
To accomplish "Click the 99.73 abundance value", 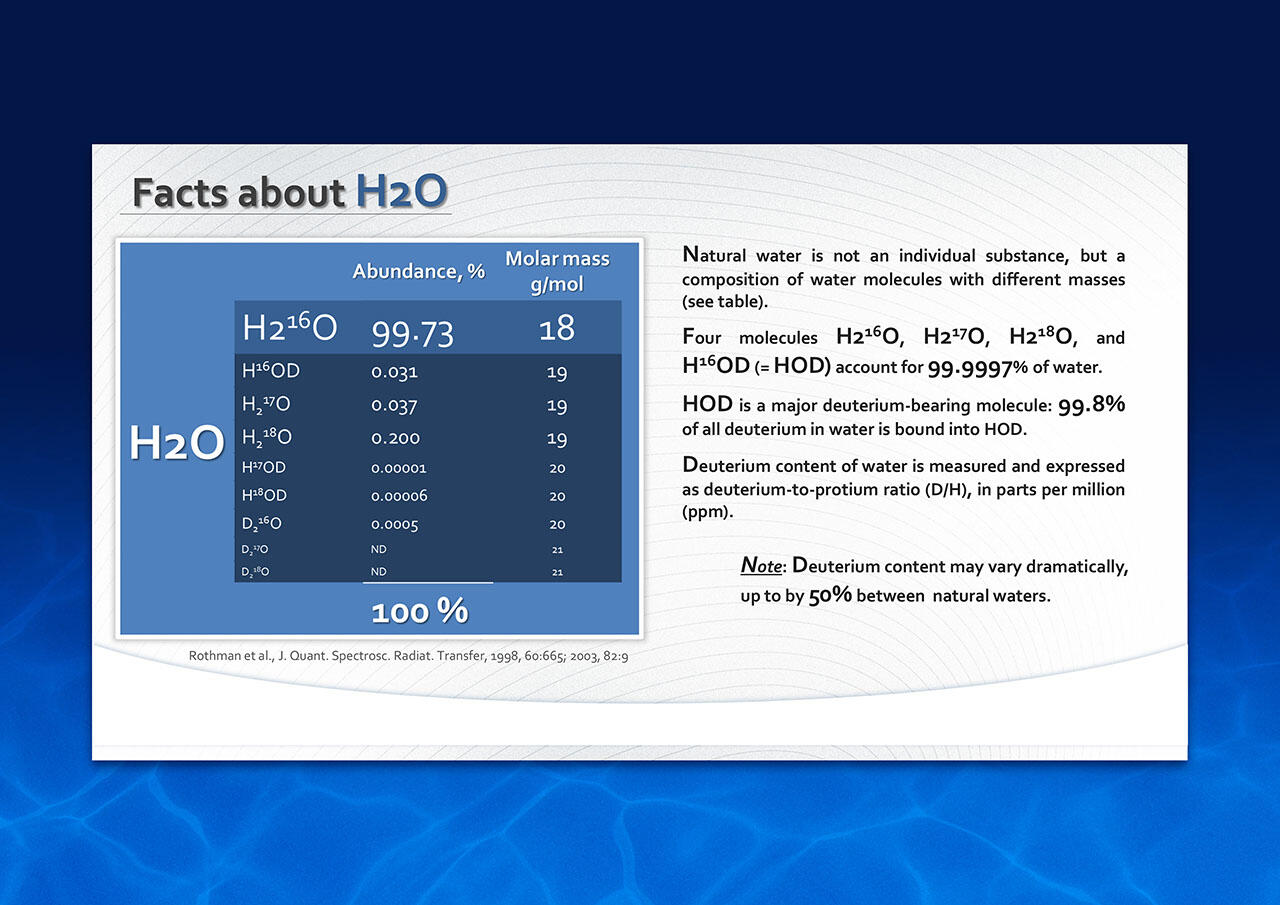I will pyautogui.click(x=412, y=331).
